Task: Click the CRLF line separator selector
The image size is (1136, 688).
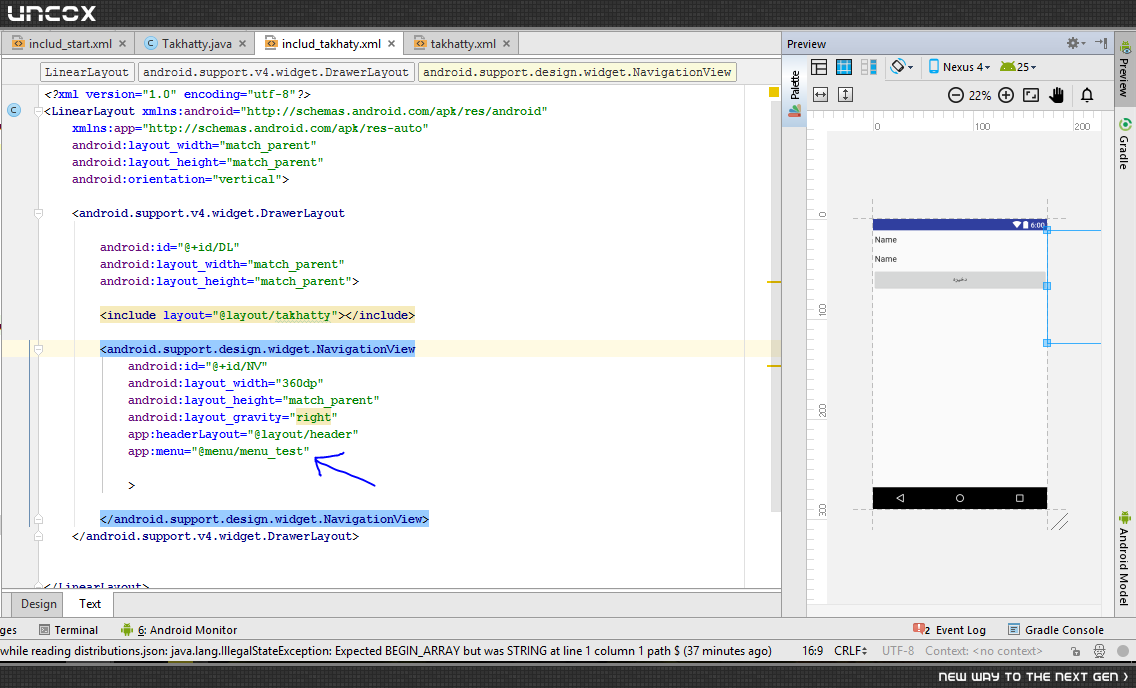Action: (851, 651)
